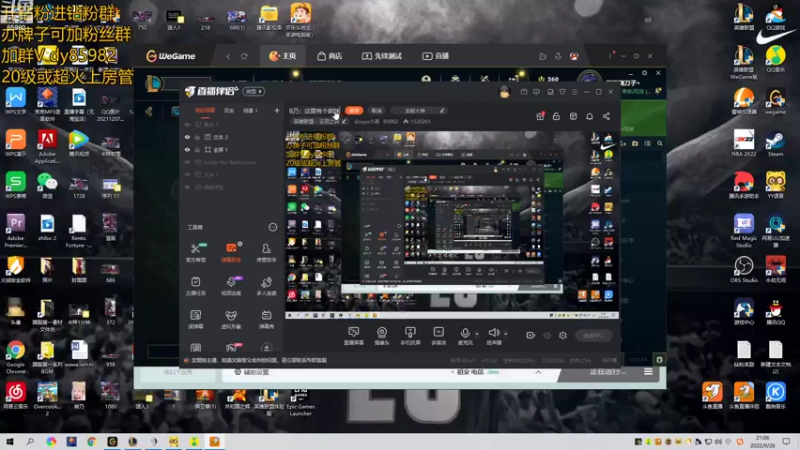Image resolution: width=800 pixels, height=450 pixels.
Task: Mute the 麦克风 microphone
Action: [x=465, y=336]
